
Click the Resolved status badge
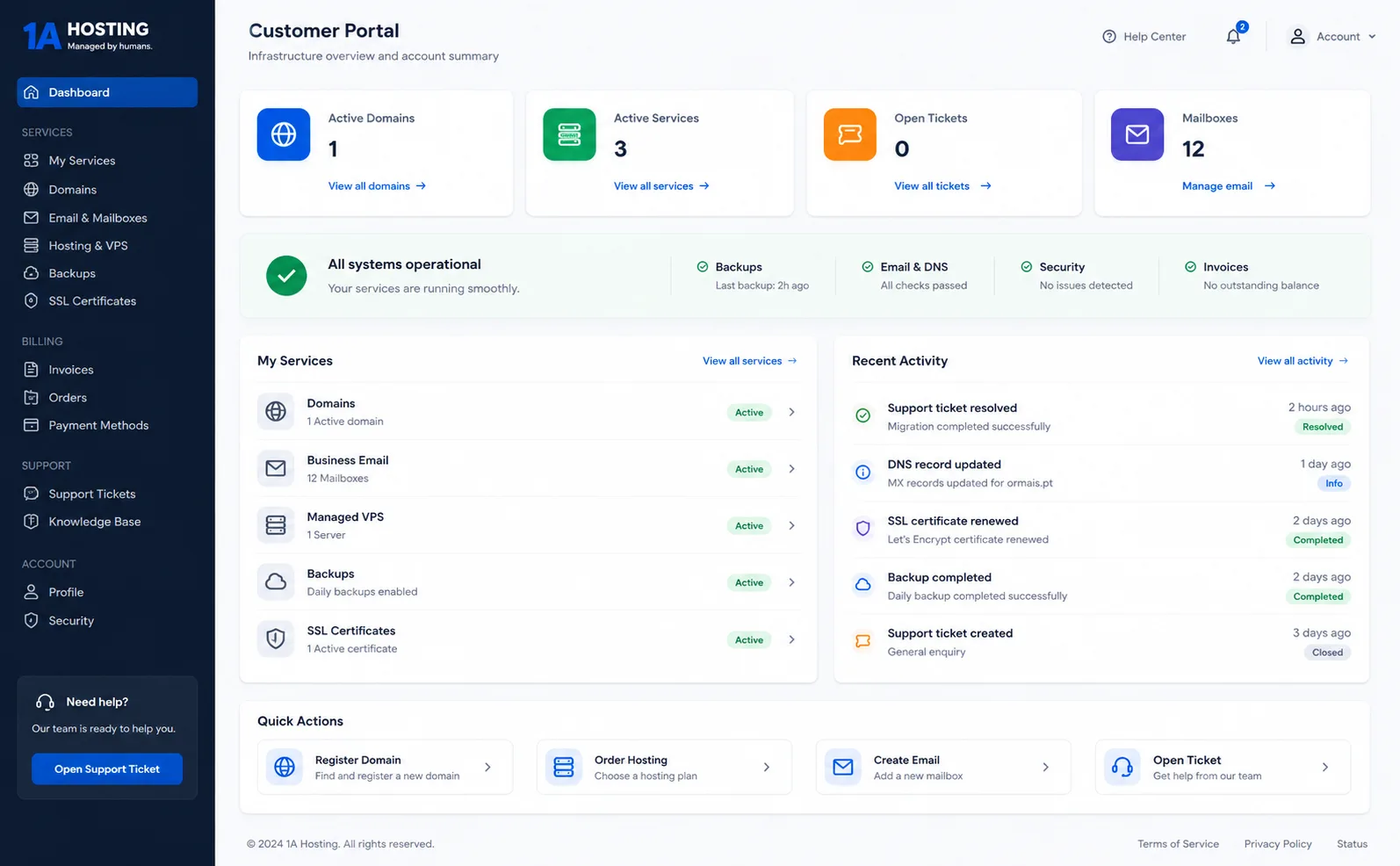click(1323, 427)
